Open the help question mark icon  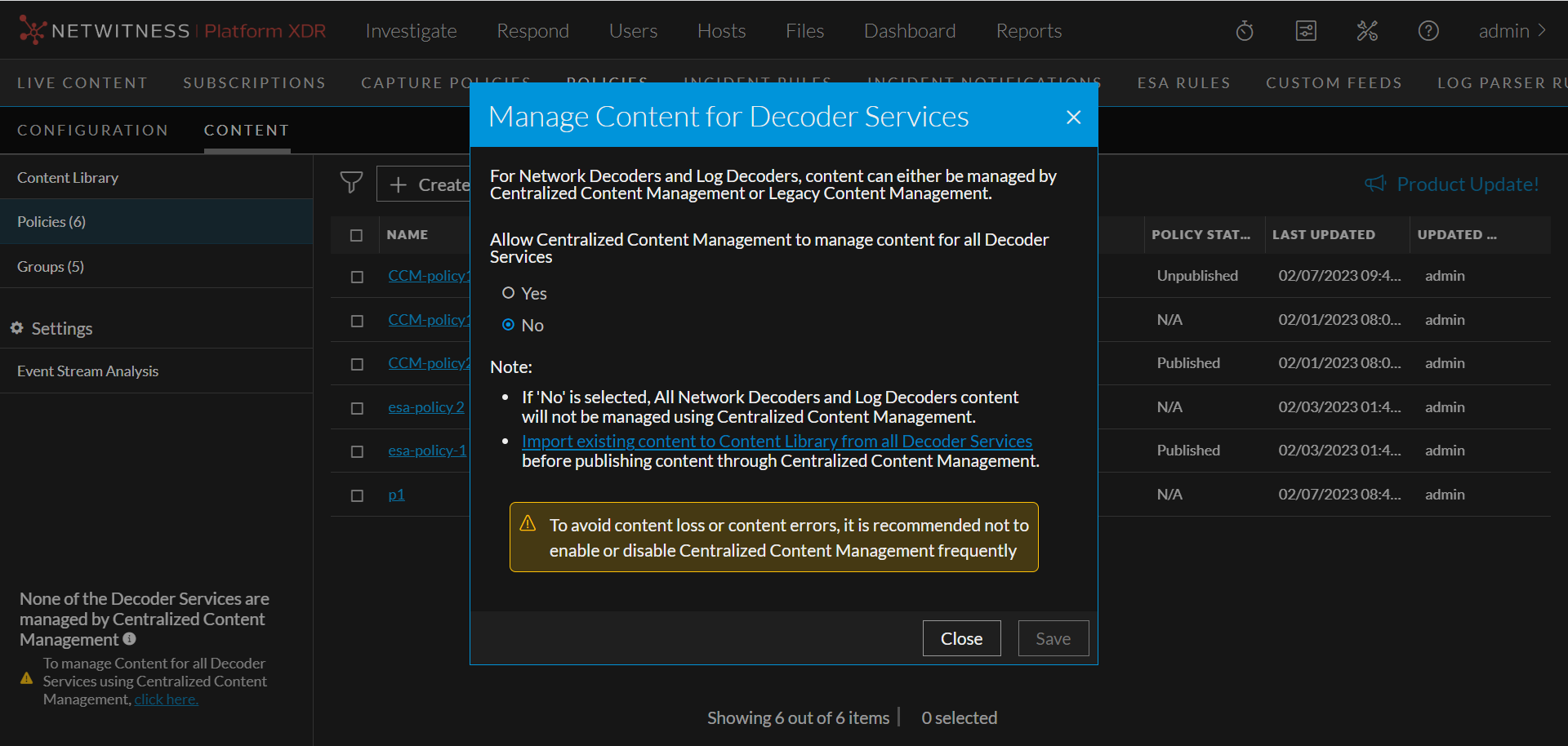pyautogui.click(x=1428, y=30)
